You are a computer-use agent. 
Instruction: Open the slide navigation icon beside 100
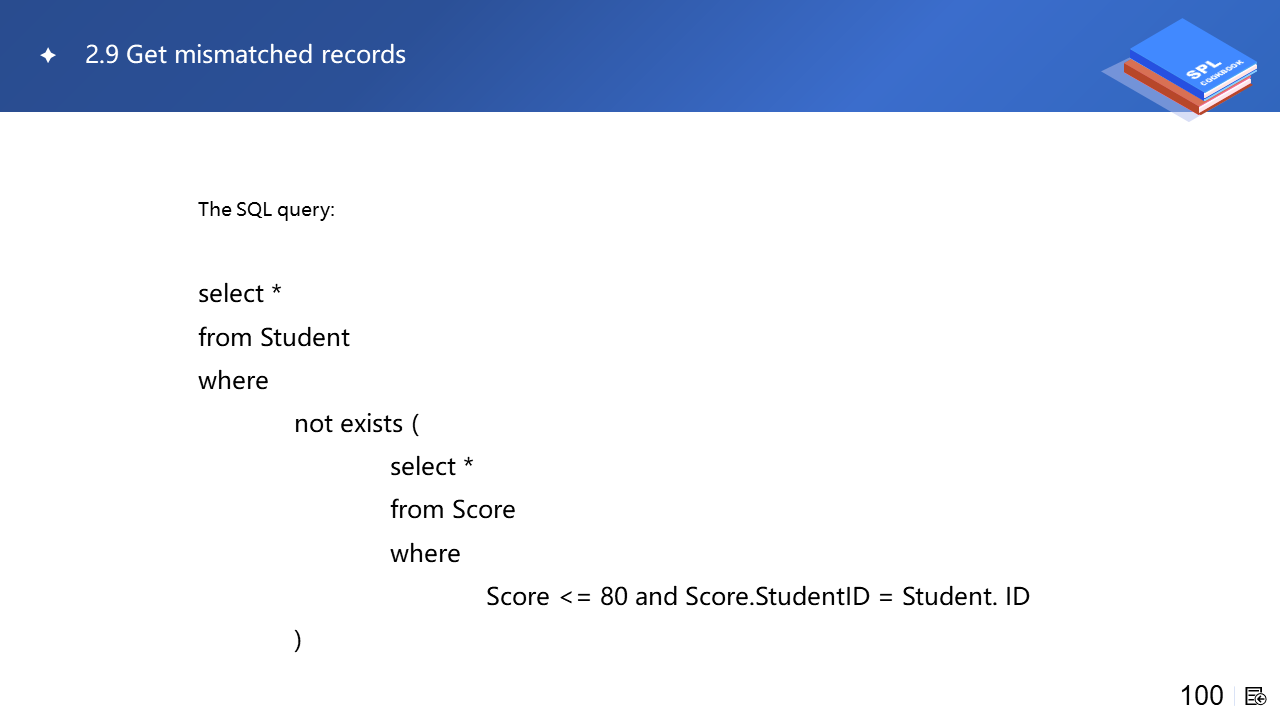(x=1255, y=696)
